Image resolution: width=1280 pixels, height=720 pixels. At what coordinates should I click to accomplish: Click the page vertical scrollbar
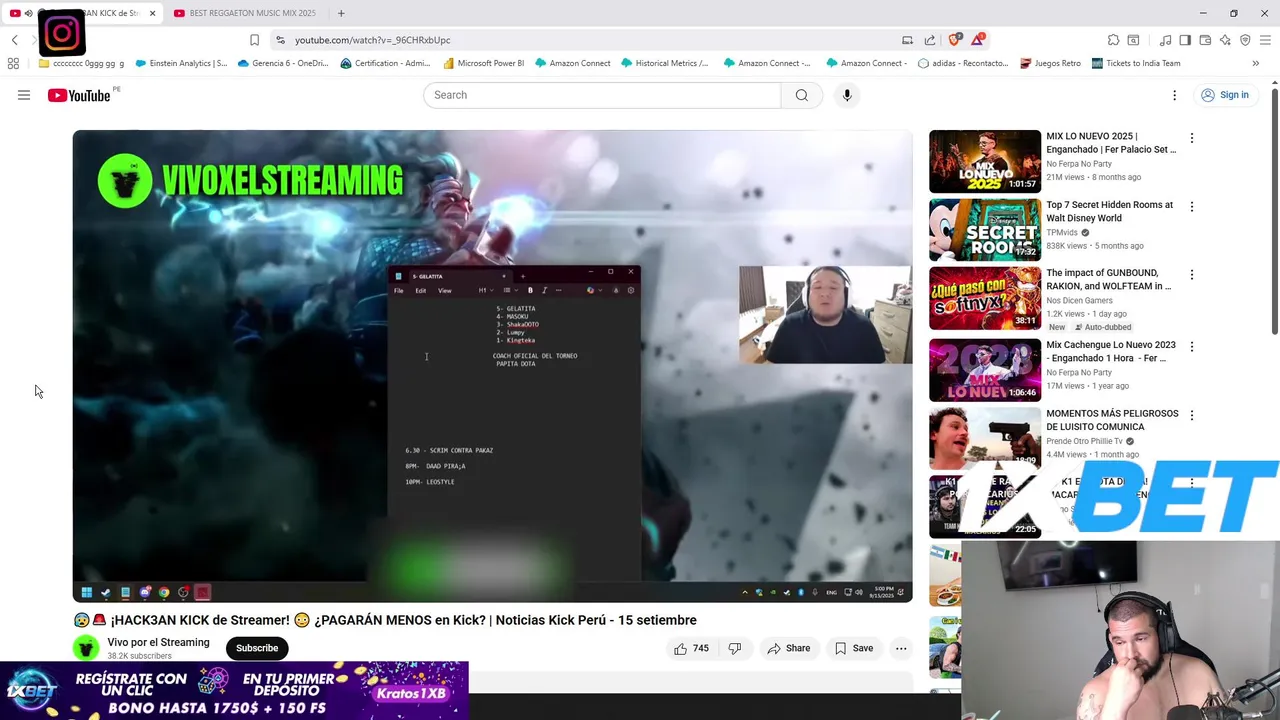coord(1275,210)
